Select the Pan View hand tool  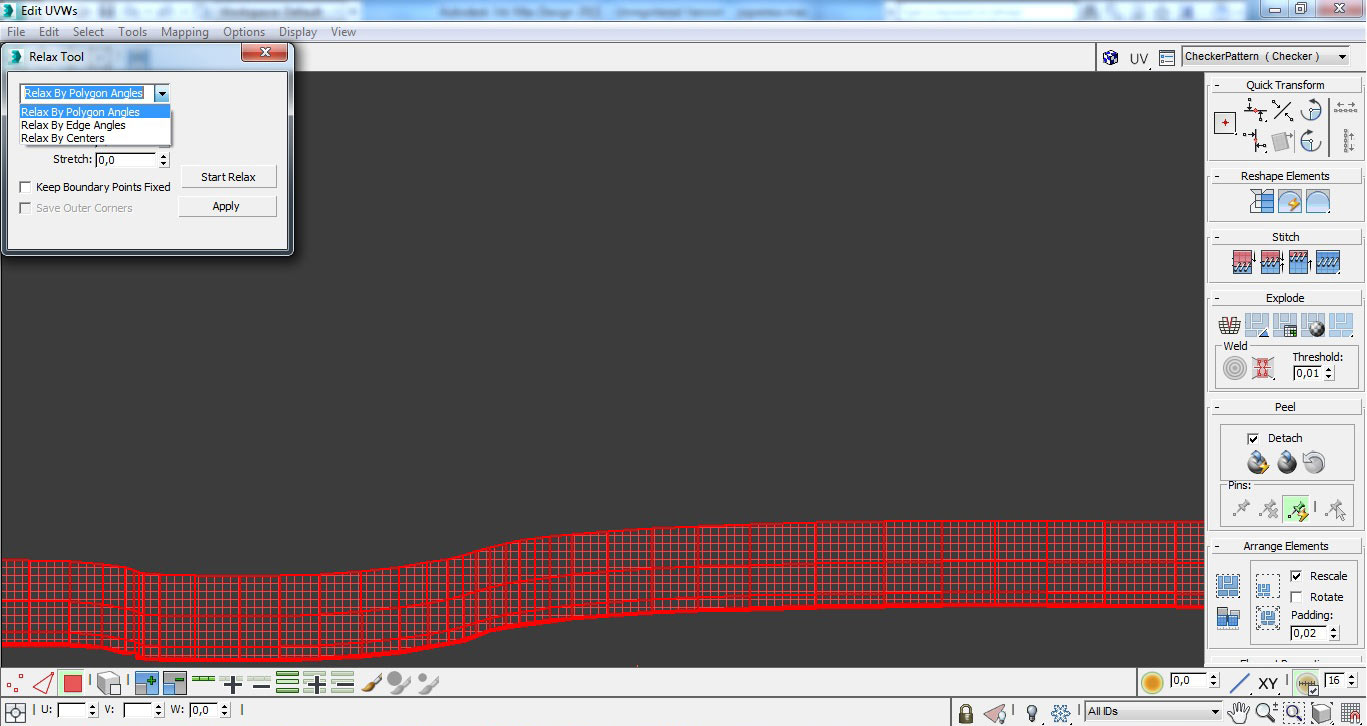pos(1239,712)
